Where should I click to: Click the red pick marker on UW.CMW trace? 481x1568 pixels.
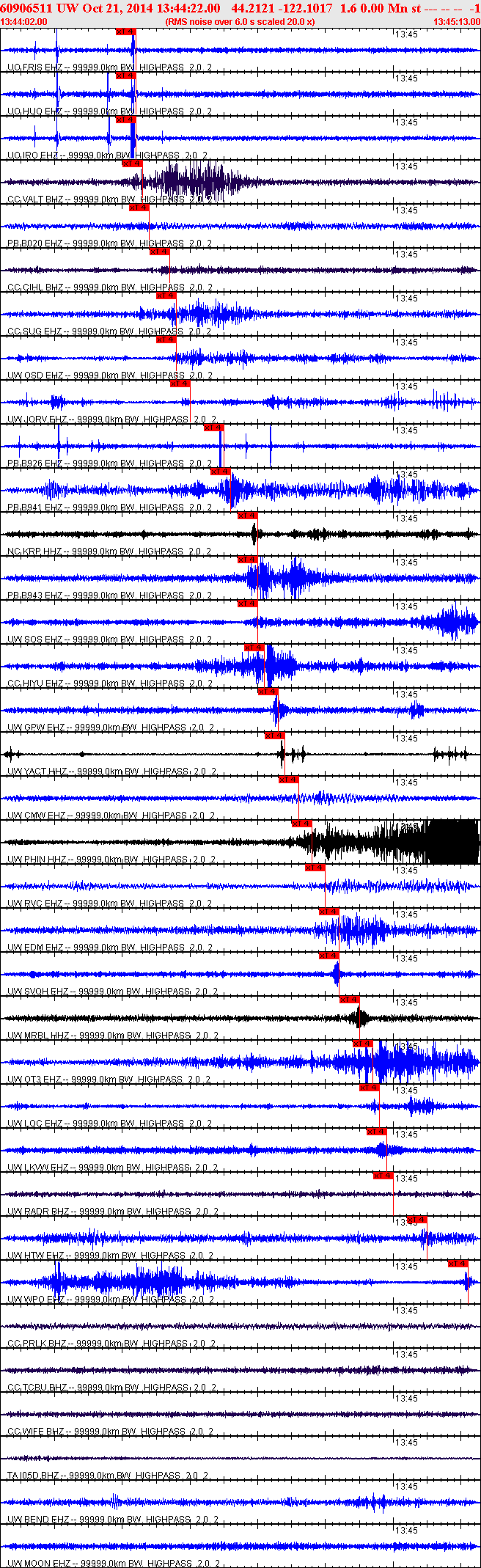[x=288, y=780]
